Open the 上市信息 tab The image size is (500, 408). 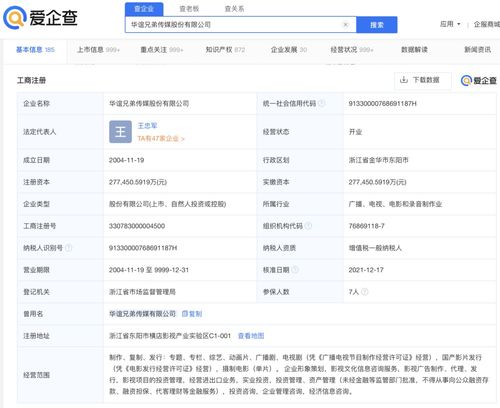coord(98,50)
